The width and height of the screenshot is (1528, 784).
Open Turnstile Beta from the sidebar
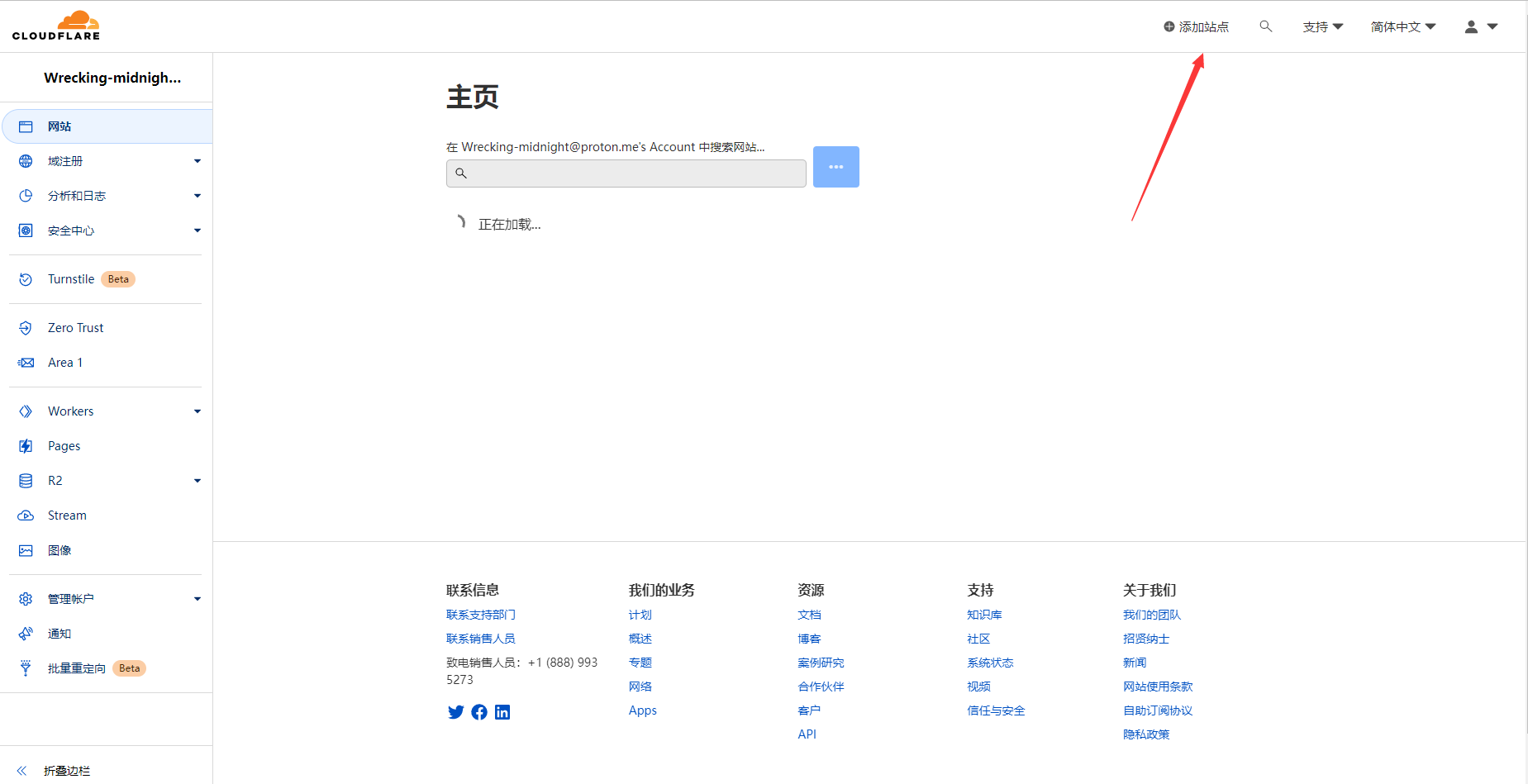tap(71, 279)
